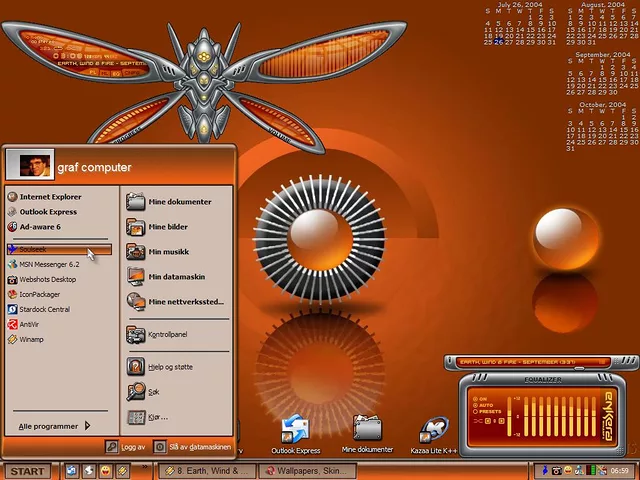Click the first quick launch icon beside START

(71, 471)
